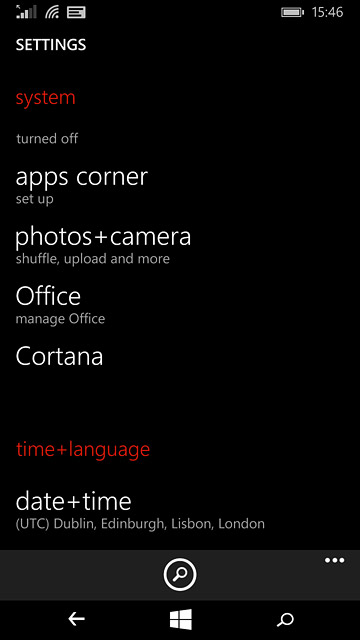Tap the 'manage Office' subtitle text
The height and width of the screenshot is (640, 360).
[x=60, y=318]
